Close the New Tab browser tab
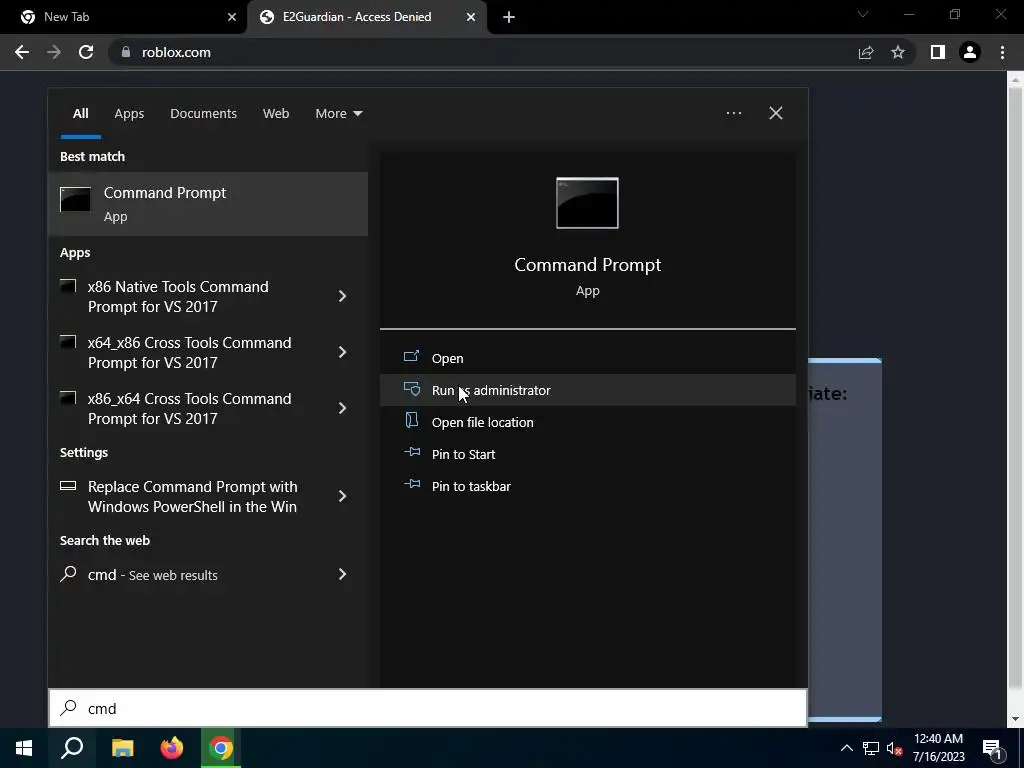Screen dimensions: 1024x768 point(232,17)
